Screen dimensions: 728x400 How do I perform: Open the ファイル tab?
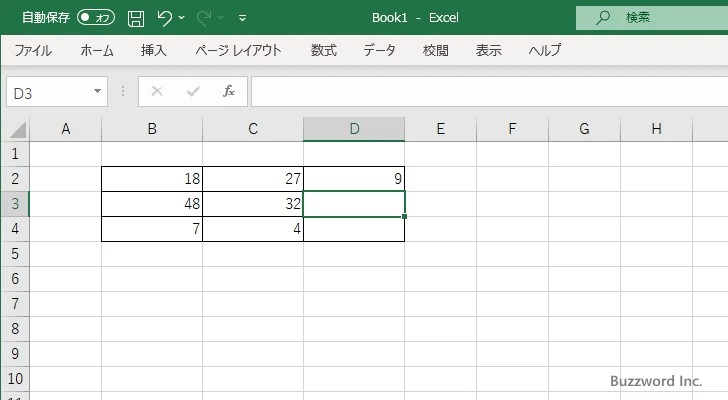coord(33,50)
